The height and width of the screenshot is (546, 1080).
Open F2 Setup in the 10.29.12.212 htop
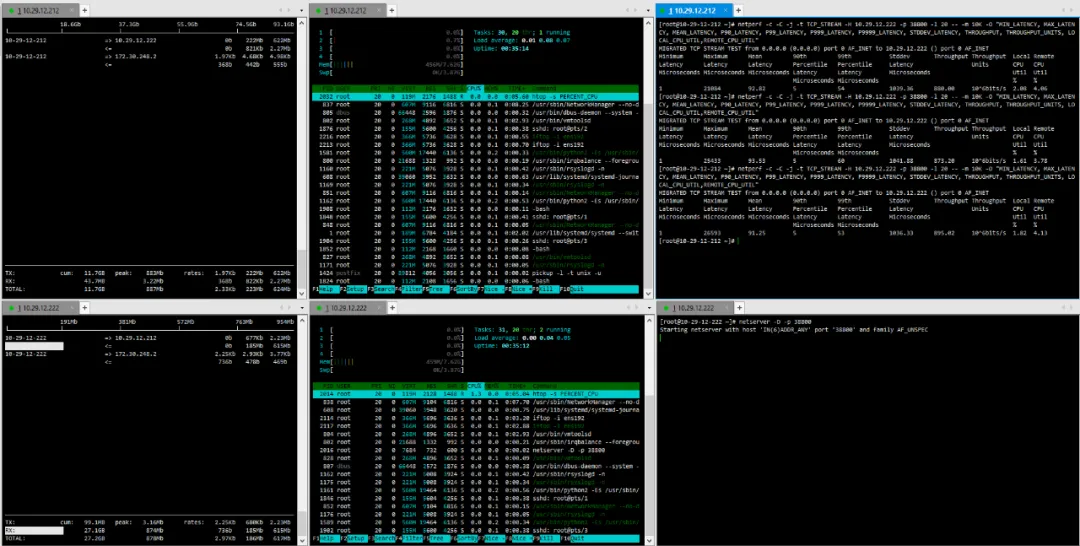(x=352, y=290)
